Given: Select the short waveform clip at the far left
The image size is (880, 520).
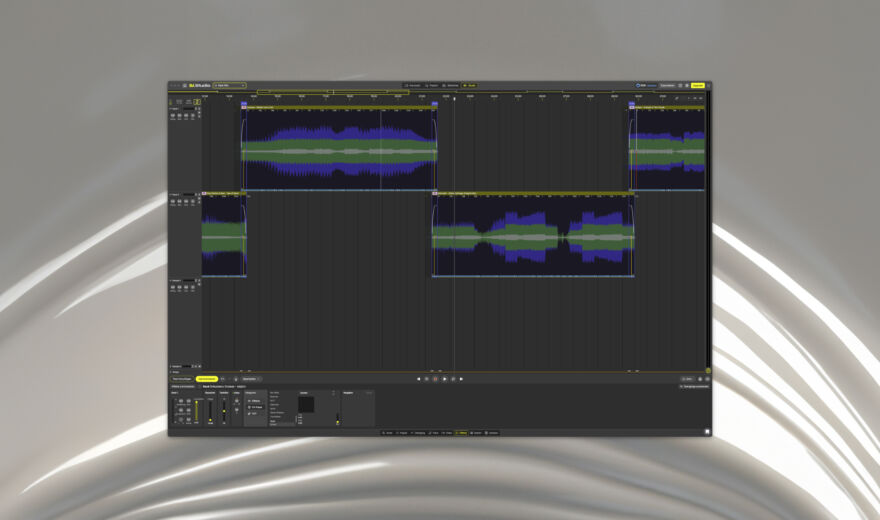Looking at the screenshot, I should (224, 234).
